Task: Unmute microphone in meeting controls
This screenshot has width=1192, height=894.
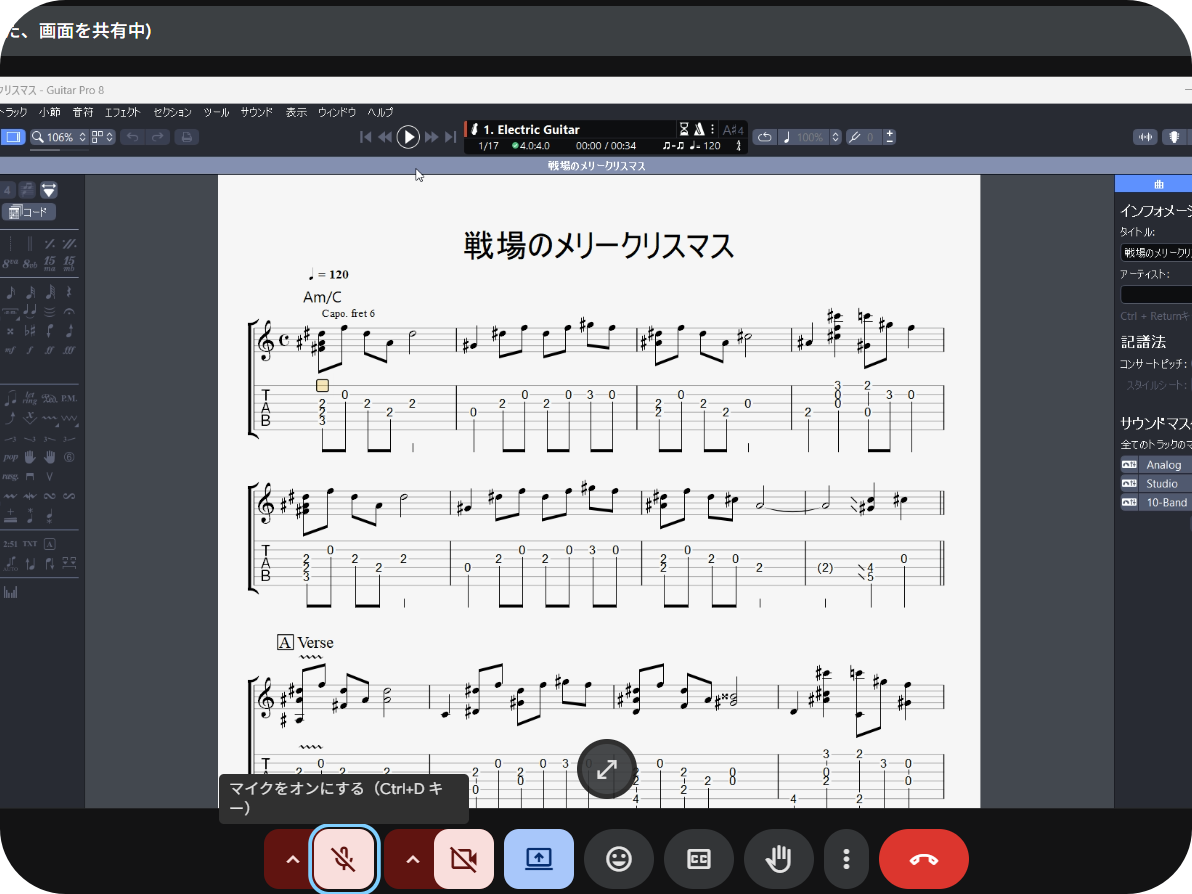Action: (344, 859)
